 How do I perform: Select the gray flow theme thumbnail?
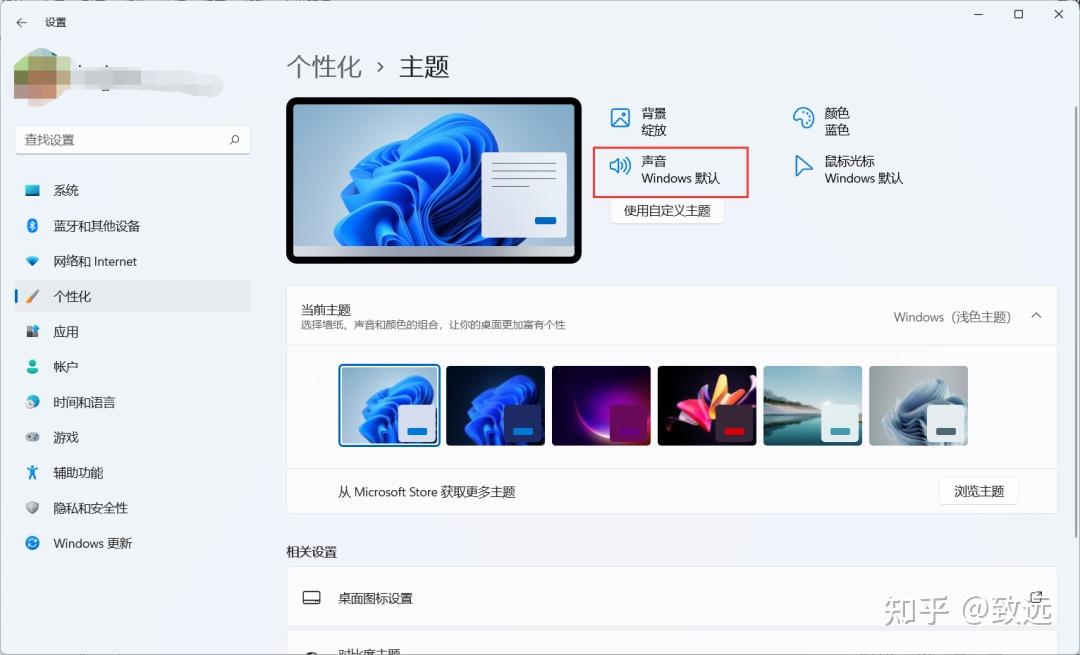tap(918, 406)
